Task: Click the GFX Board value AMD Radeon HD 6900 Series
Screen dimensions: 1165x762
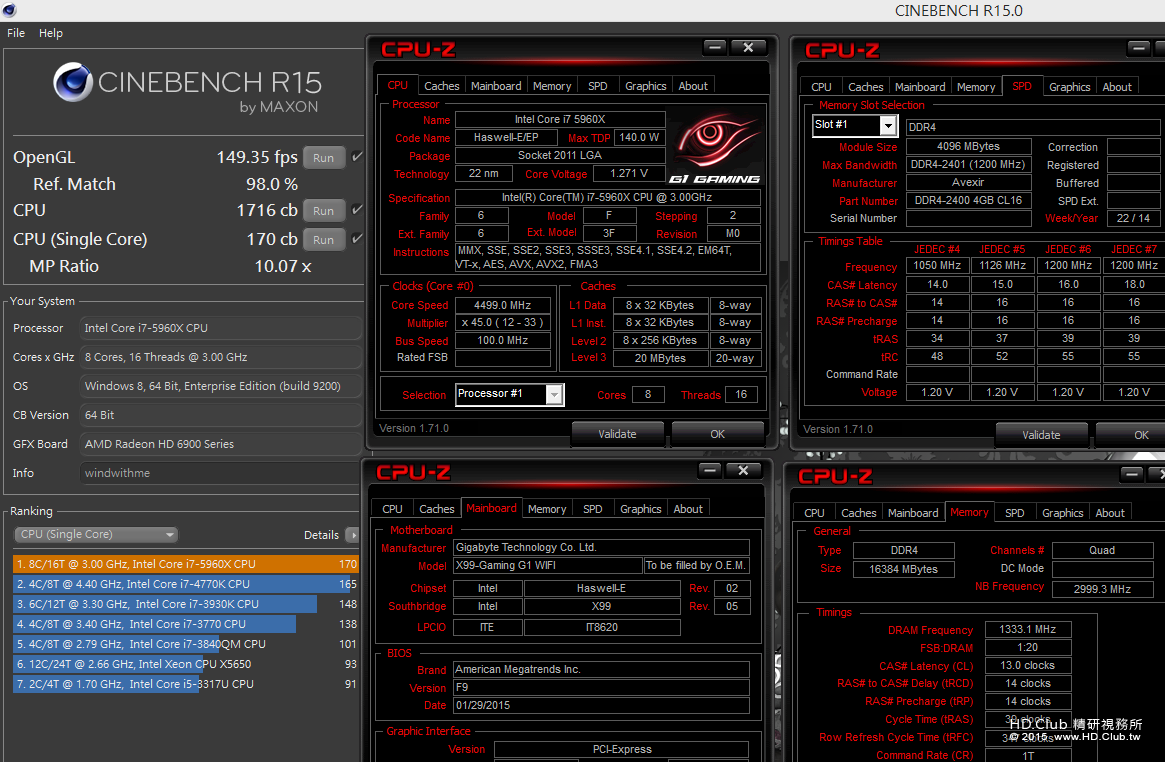Action: [220, 444]
